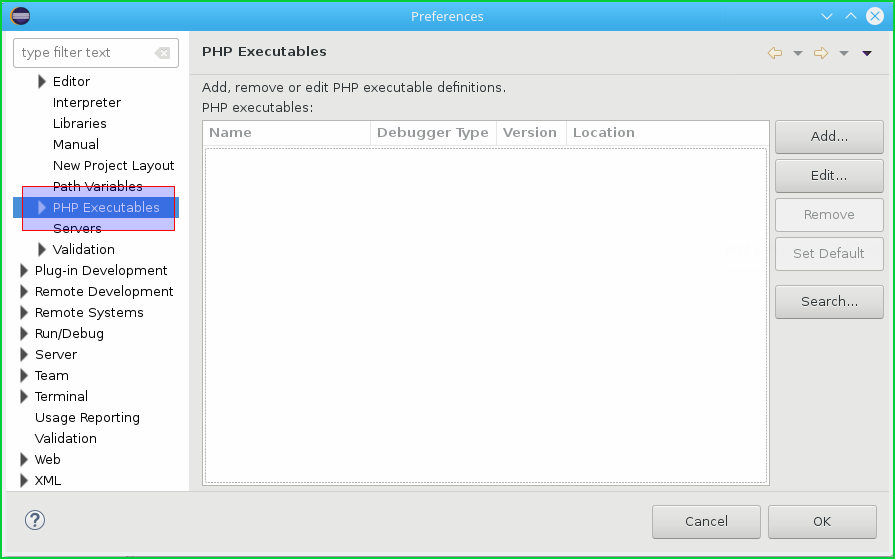Expand the Editor tree node
The height and width of the screenshot is (559, 895).
[42, 82]
